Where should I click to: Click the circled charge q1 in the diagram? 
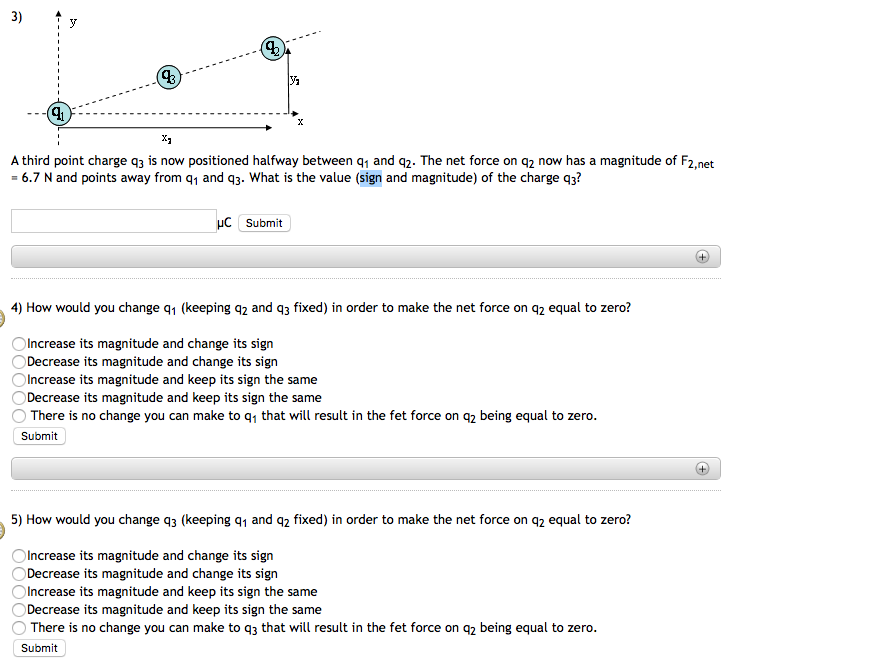tap(59, 113)
